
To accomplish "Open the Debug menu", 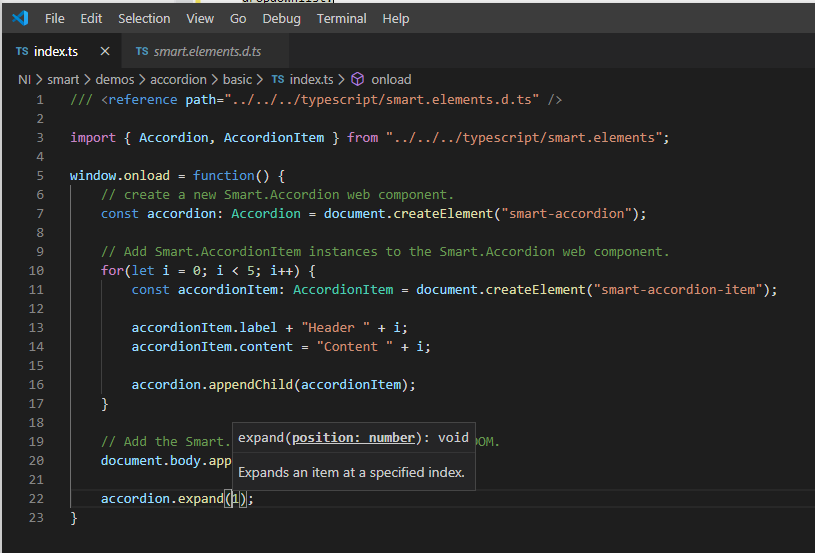I will tap(281, 18).
